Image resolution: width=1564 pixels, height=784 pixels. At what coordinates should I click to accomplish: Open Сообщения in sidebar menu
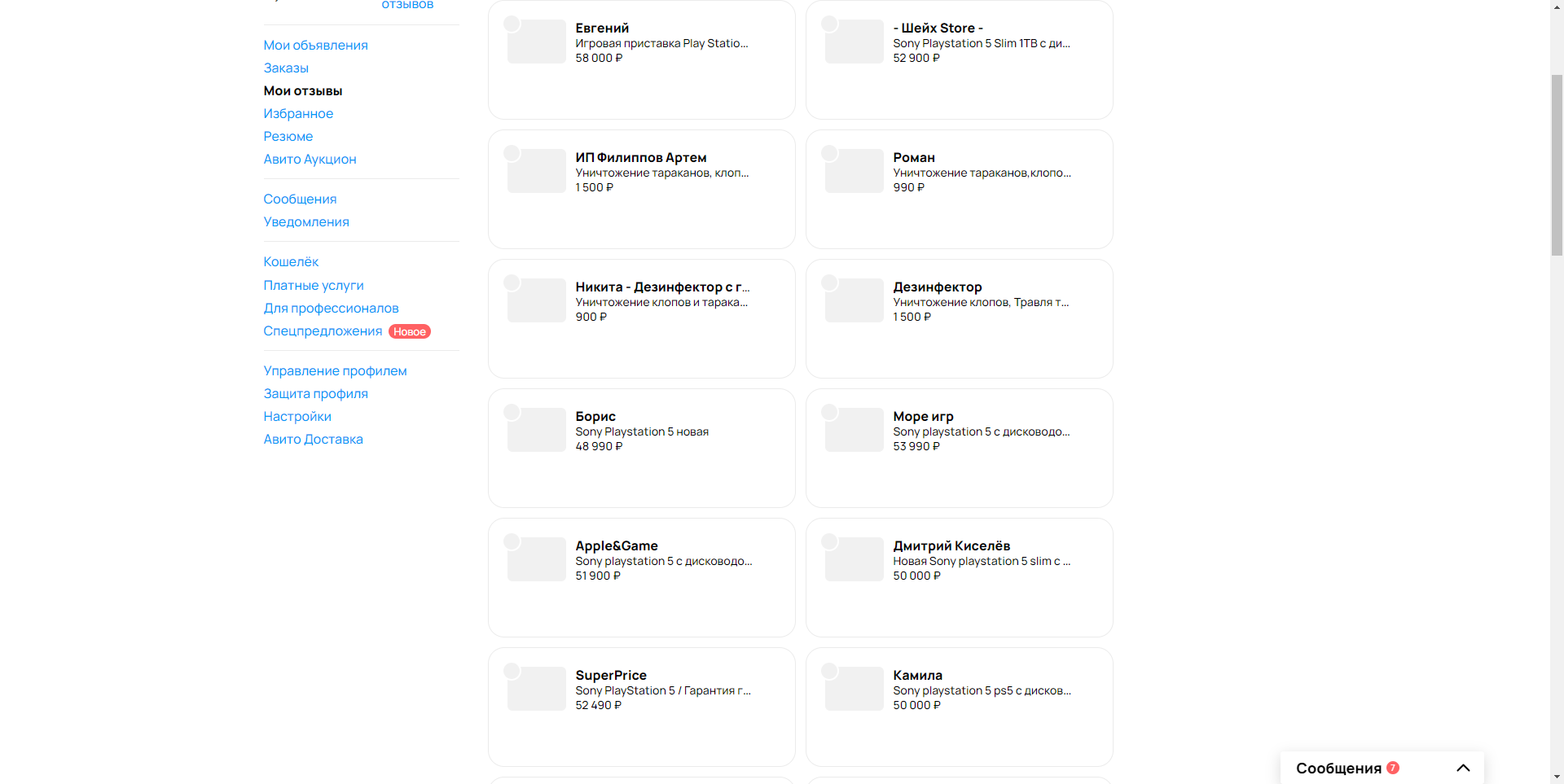coord(300,199)
